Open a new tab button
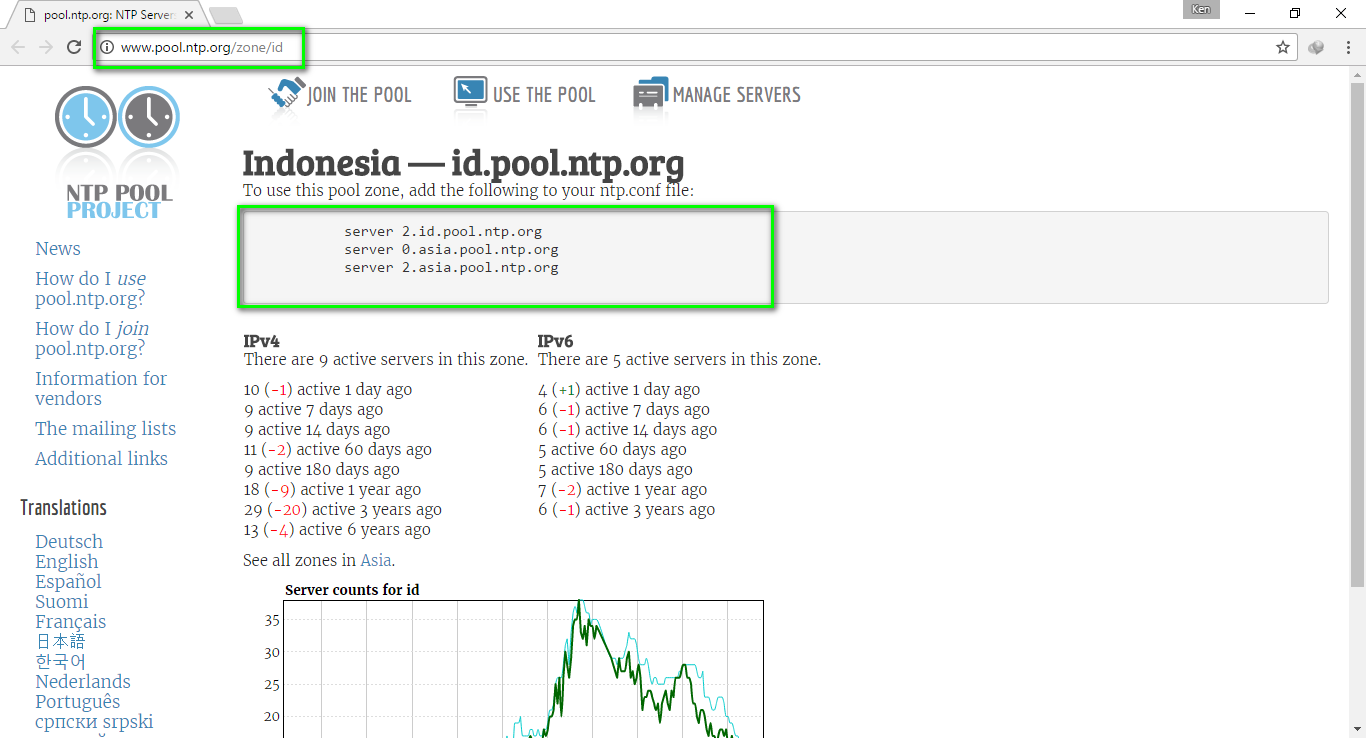 (x=226, y=15)
